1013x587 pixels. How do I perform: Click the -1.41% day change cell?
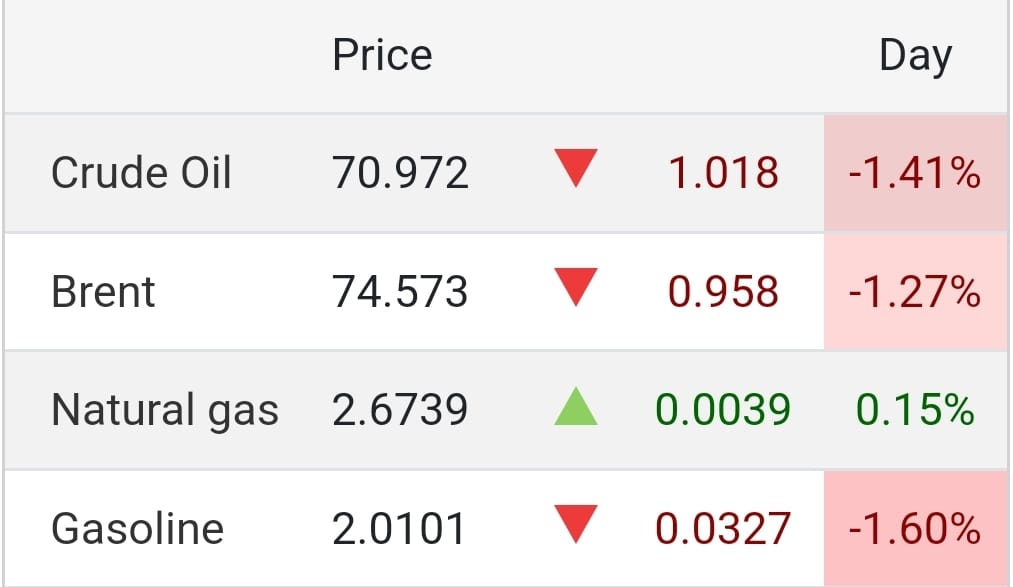coord(915,173)
